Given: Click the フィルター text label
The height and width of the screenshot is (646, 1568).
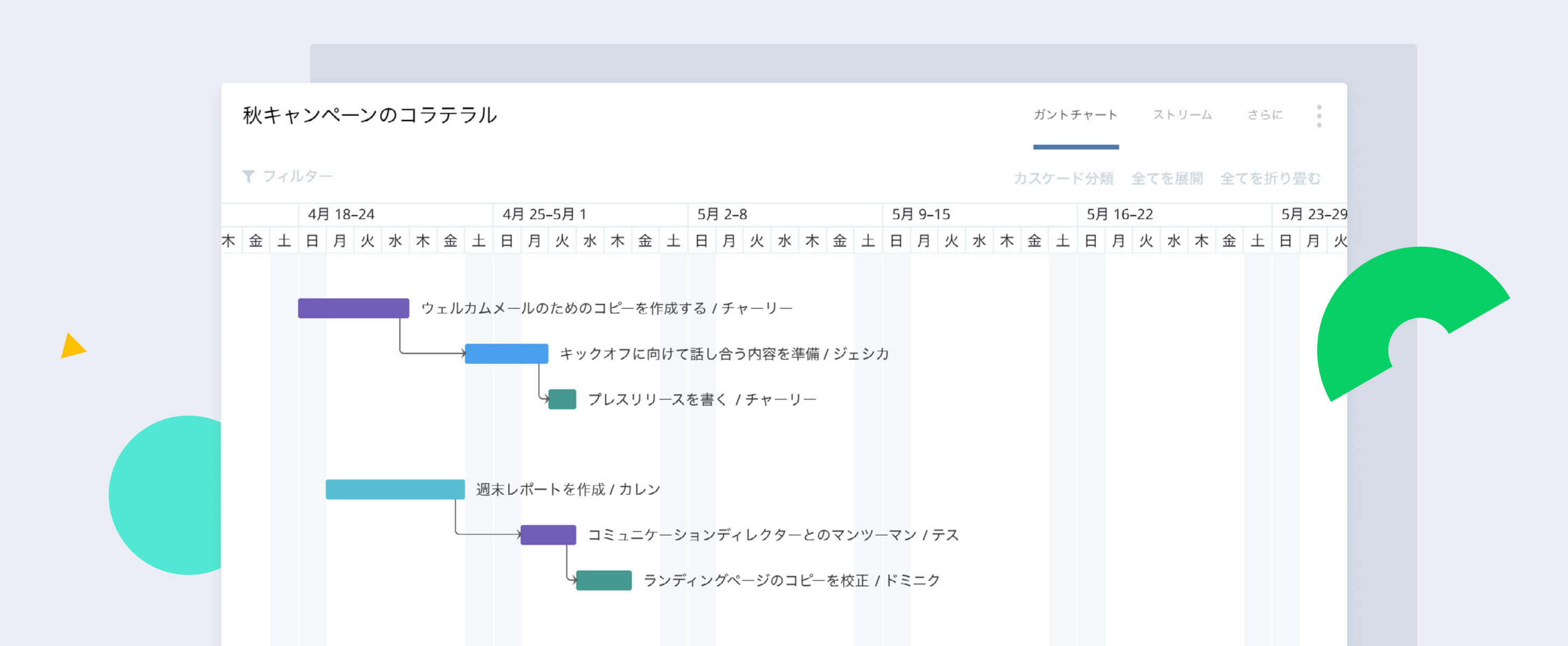Looking at the screenshot, I should coord(298,177).
